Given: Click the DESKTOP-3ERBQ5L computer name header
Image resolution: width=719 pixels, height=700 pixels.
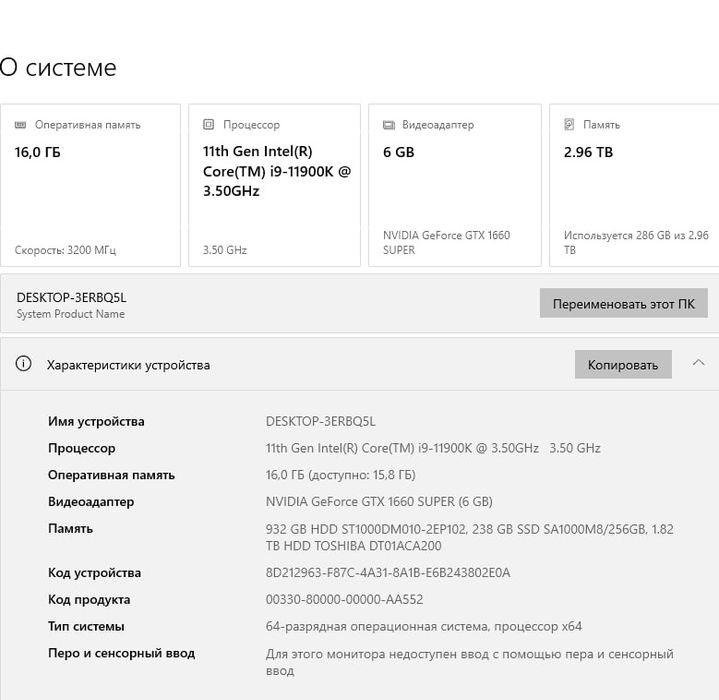Looking at the screenshot, I should (72, 297).
